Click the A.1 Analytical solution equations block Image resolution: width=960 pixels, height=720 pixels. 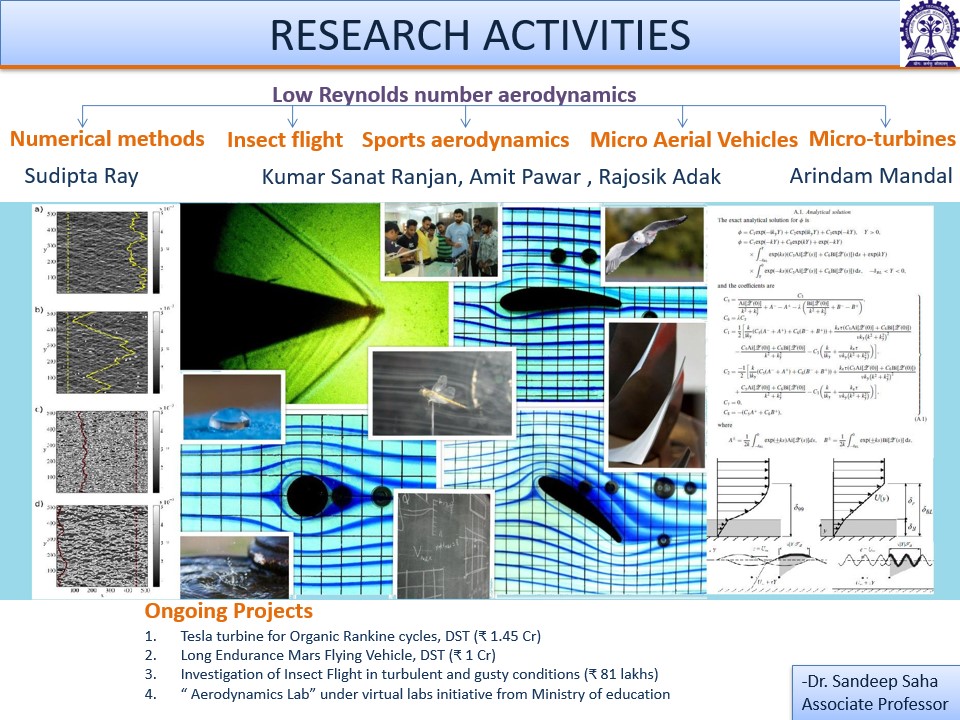[x=820, y=328]
